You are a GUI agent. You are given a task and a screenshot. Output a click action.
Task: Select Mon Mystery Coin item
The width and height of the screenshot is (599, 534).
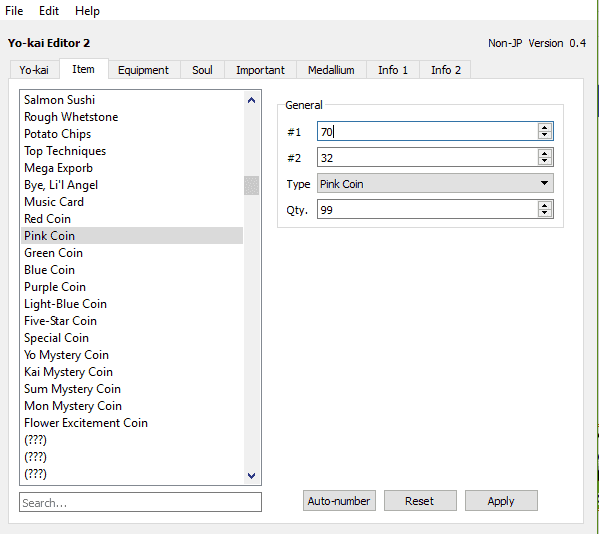click(132, 406)
